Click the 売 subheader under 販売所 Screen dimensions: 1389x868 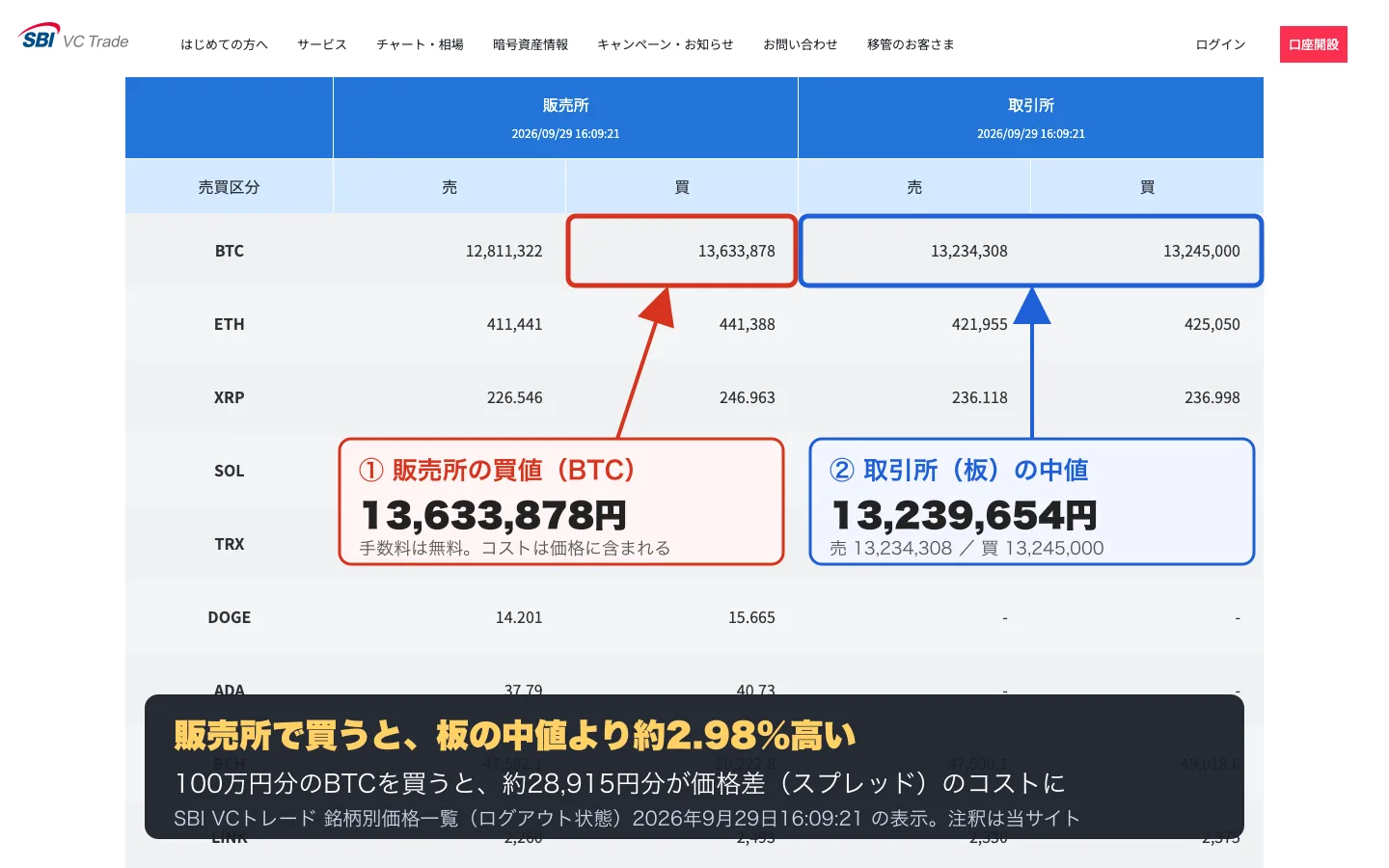449,187
